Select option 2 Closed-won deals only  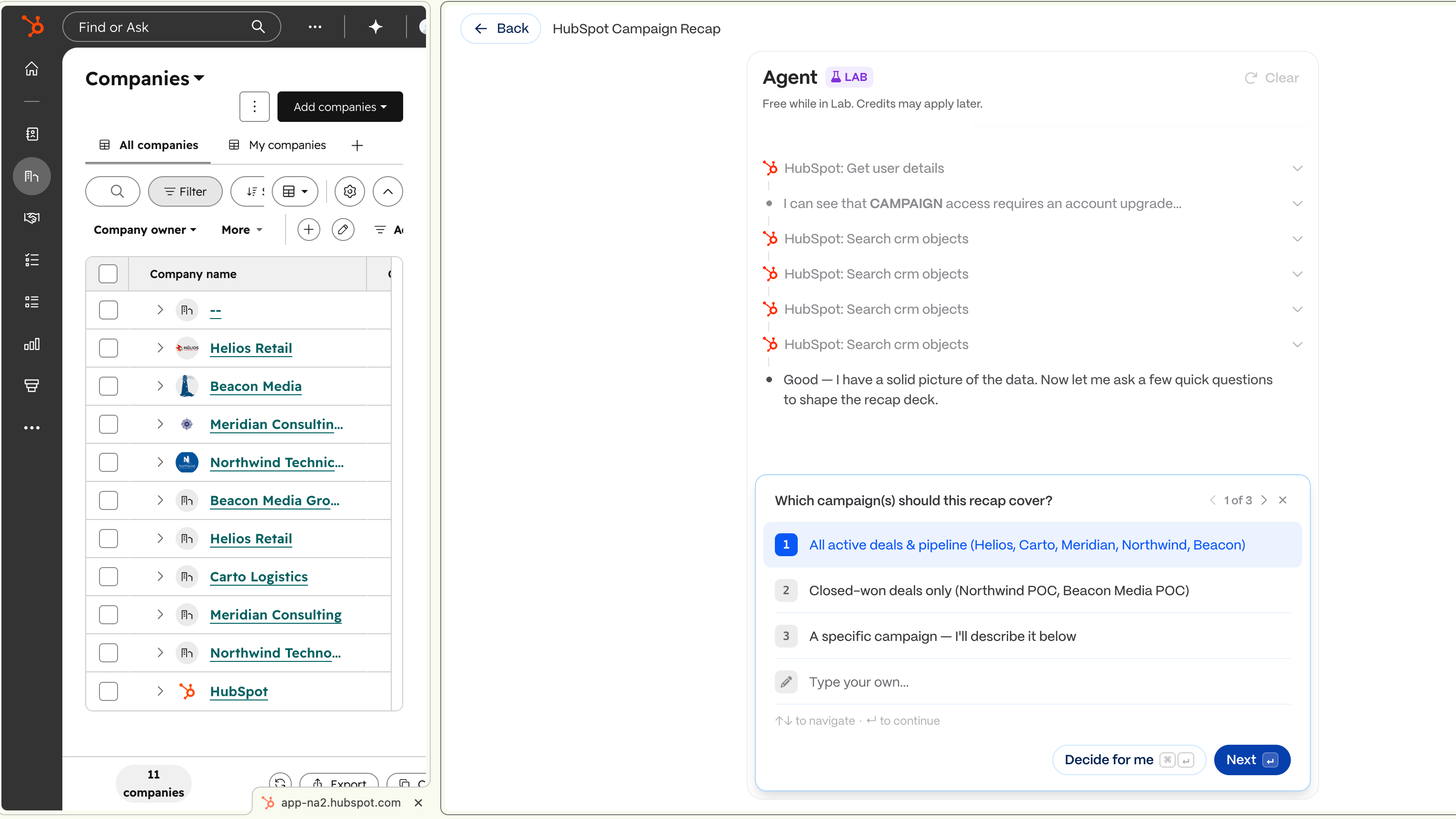pyautogui.click(x=1032, y=590)
